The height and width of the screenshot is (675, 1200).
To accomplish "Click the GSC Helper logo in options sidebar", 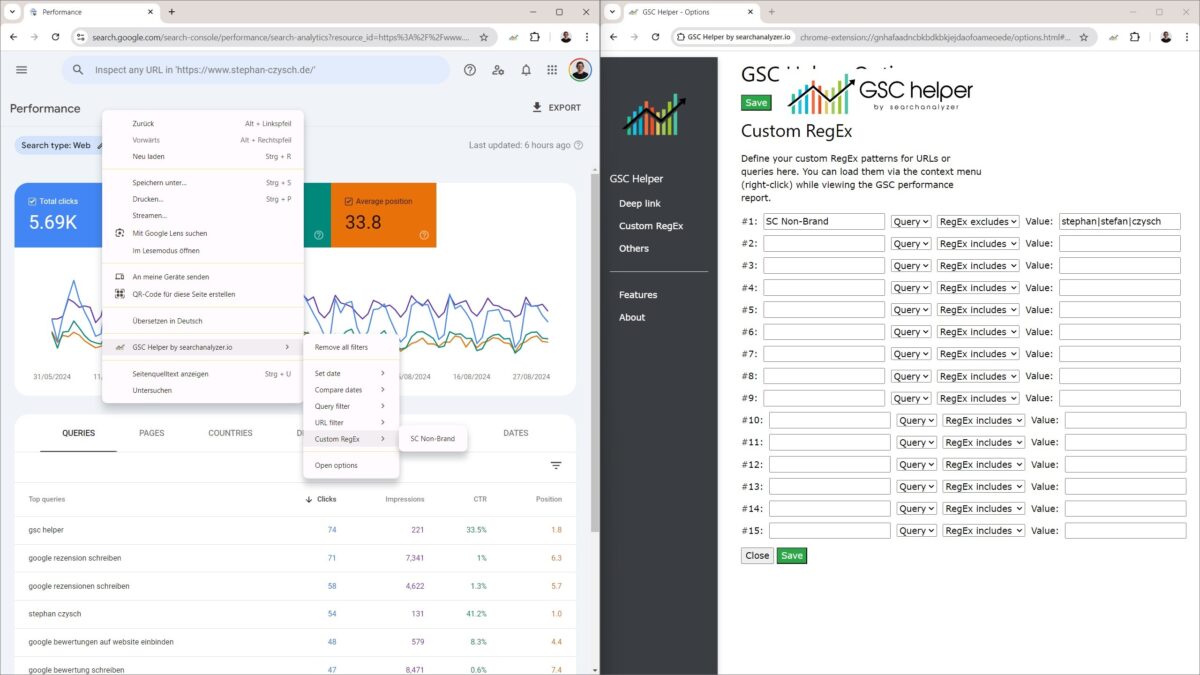I will tap(654, 115).
